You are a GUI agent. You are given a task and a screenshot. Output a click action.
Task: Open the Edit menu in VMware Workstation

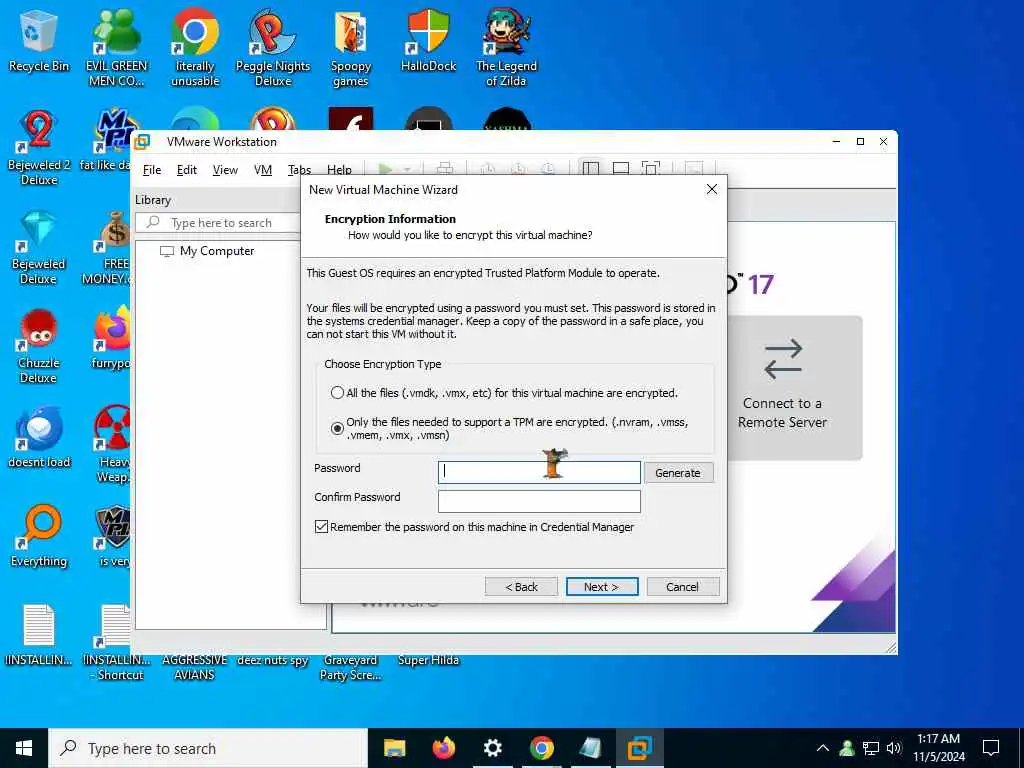(187, 170)
